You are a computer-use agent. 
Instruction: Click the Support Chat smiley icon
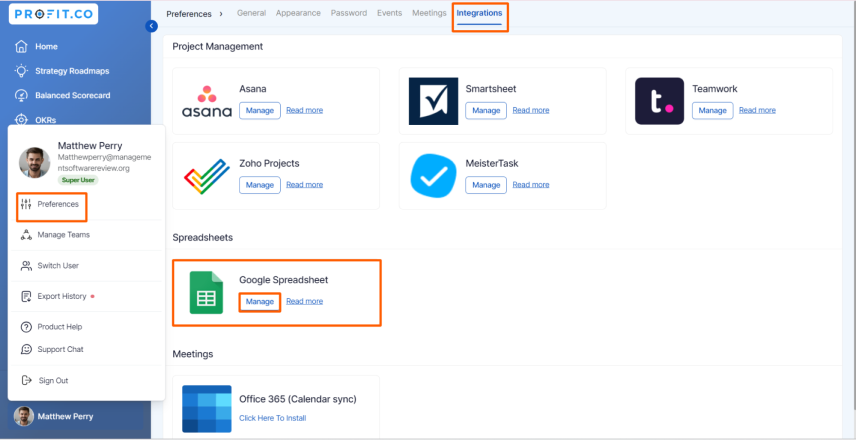click(x=26, y=349)
